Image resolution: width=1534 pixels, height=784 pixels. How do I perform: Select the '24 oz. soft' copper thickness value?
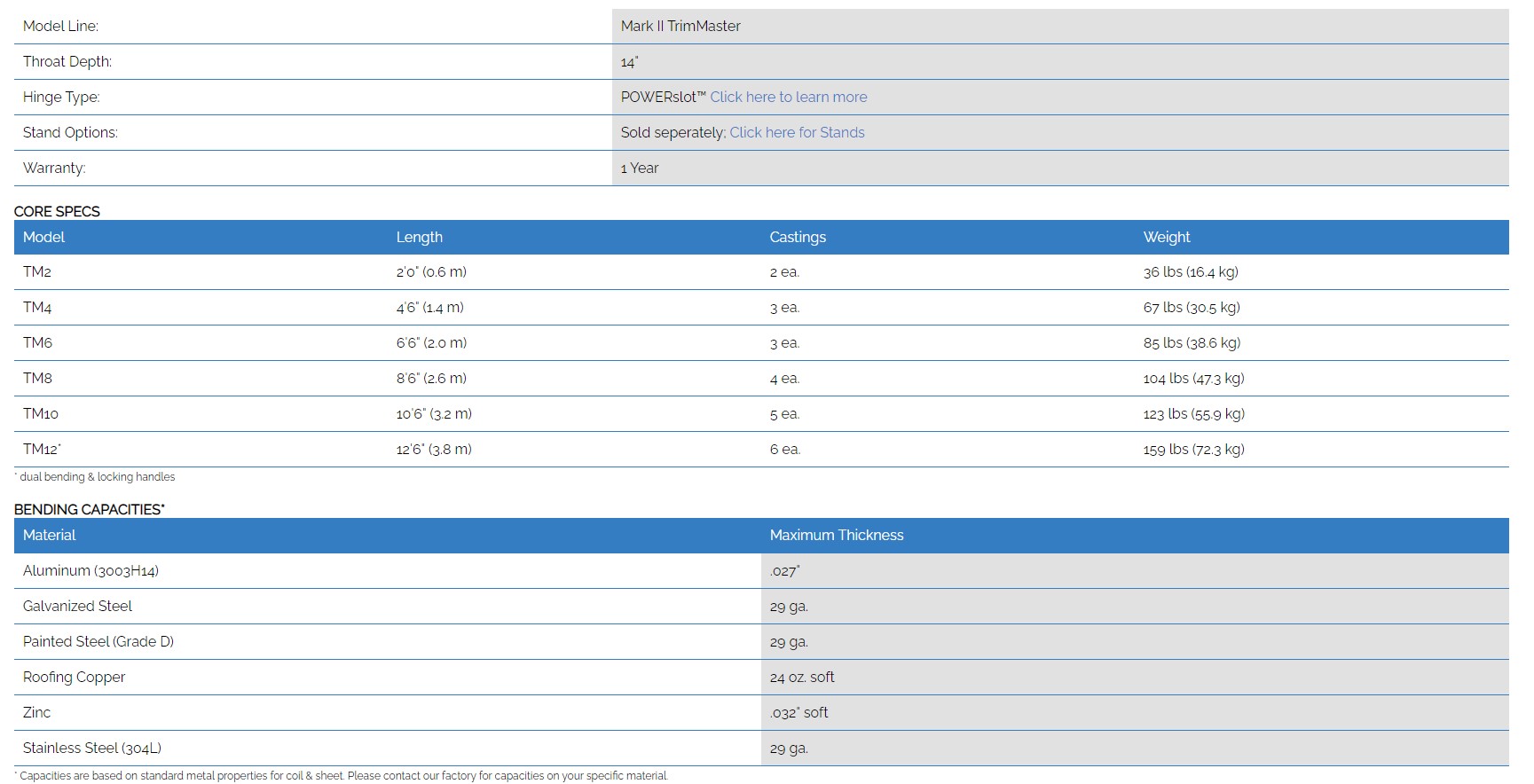coord(802,677)
